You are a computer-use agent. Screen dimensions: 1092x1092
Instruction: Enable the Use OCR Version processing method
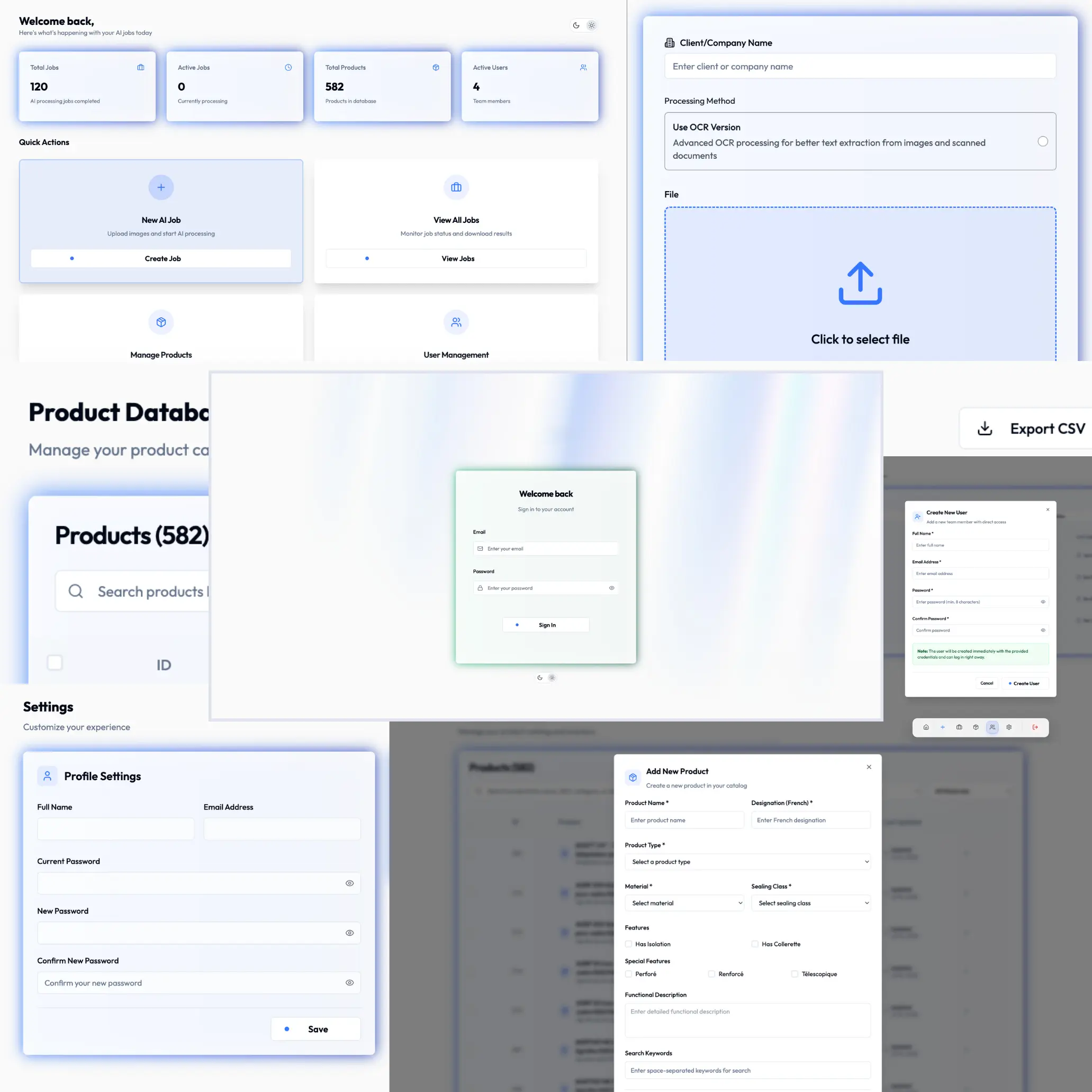click(1043, 141)
